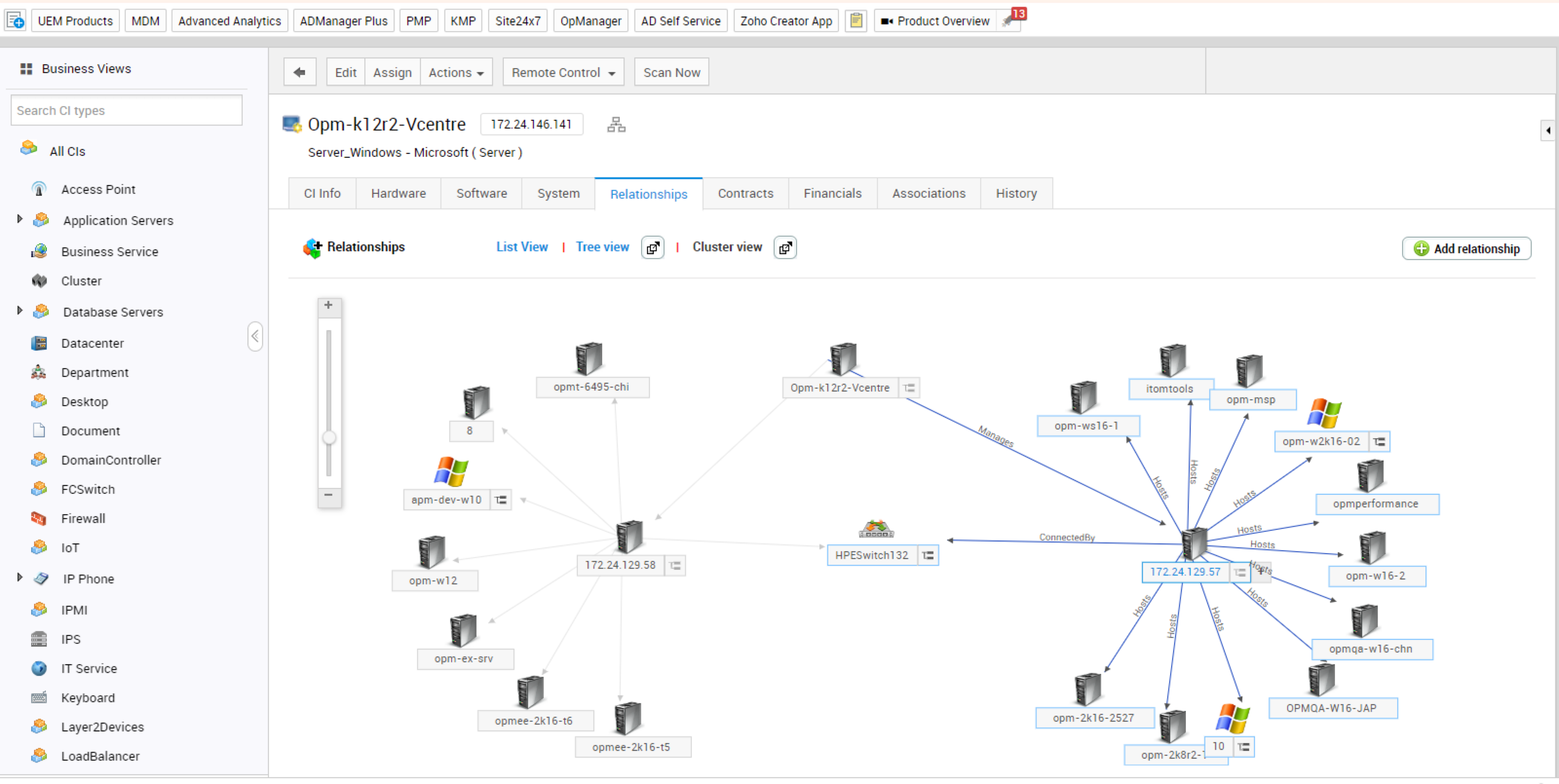This screenshot has width=1559, height=784.
Task: Click the back arrow button
Action: tap(300, 72)
